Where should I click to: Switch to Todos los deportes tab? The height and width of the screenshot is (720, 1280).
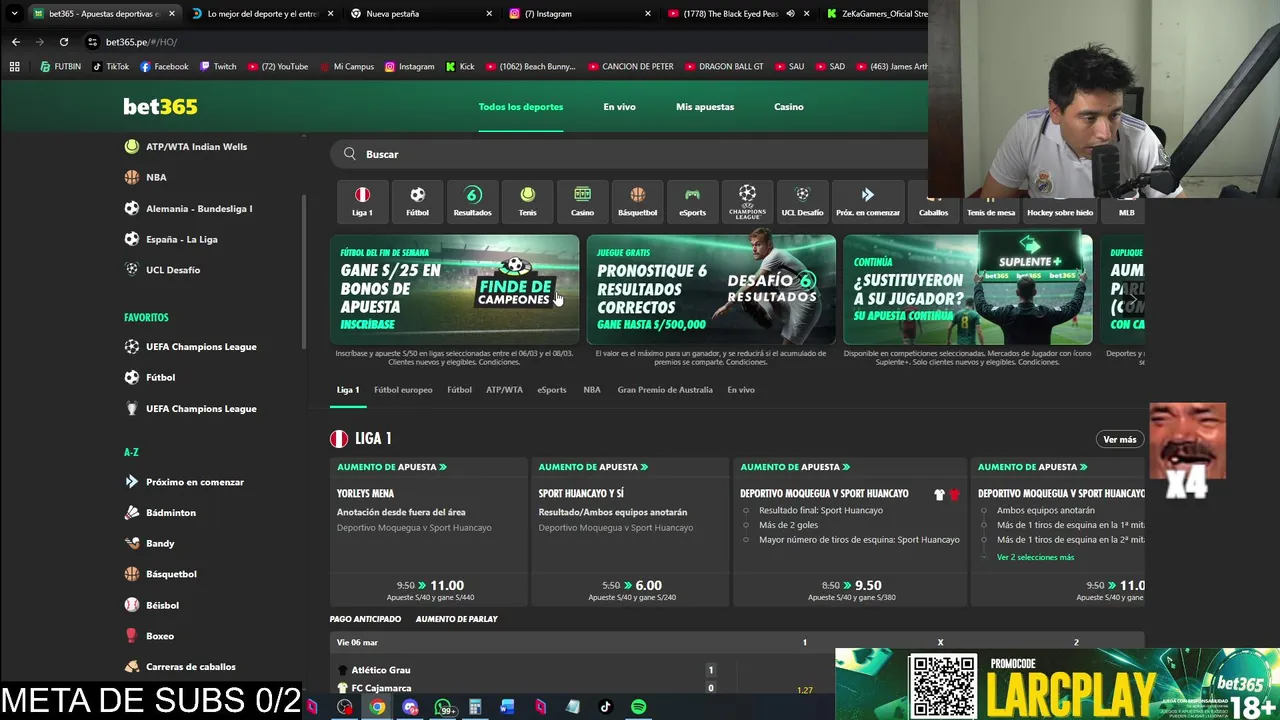pos(521,107)
